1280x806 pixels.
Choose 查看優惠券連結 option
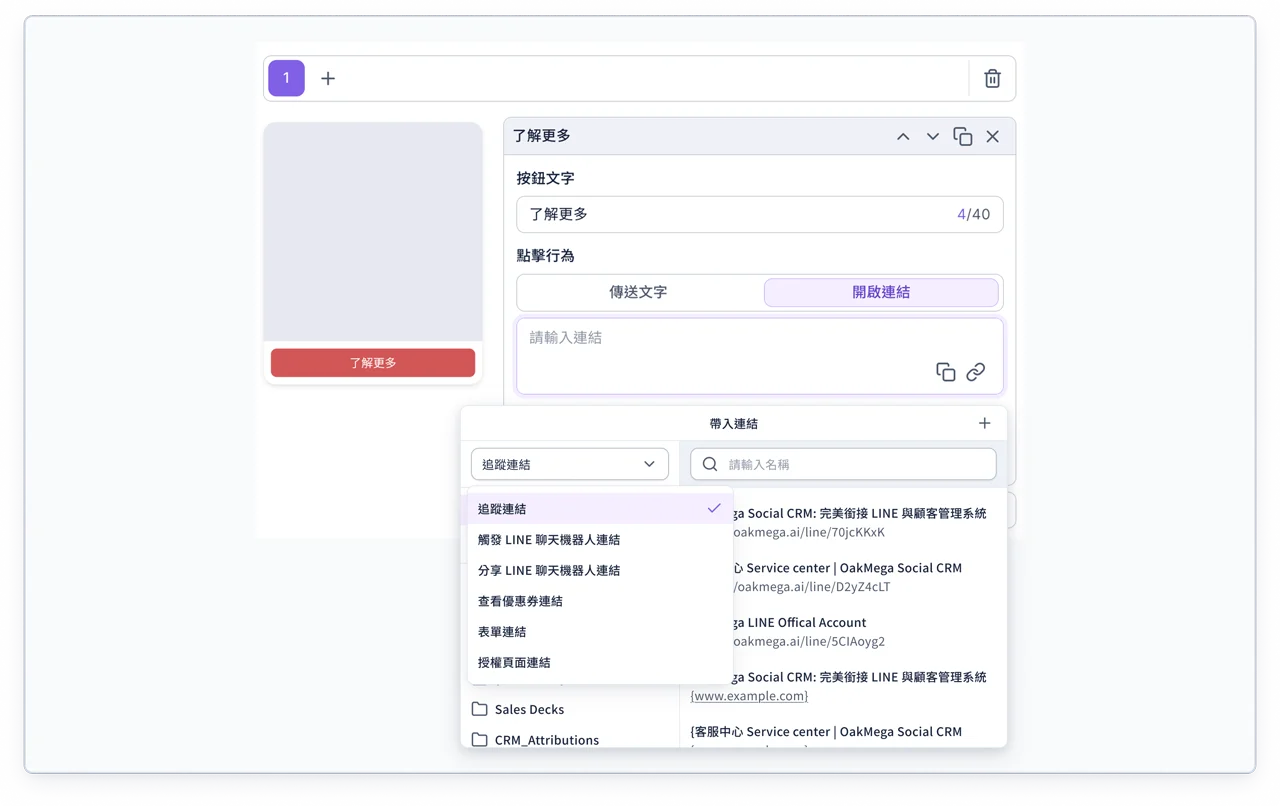pyautogui.click(x=600, y=601)
